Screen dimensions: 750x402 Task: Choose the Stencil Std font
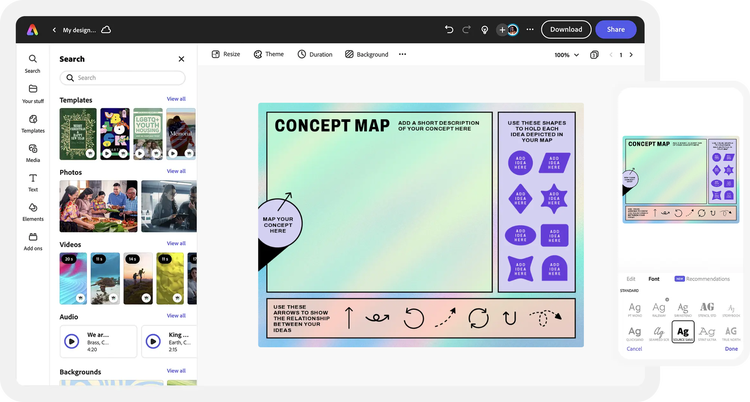click(707, 309)
